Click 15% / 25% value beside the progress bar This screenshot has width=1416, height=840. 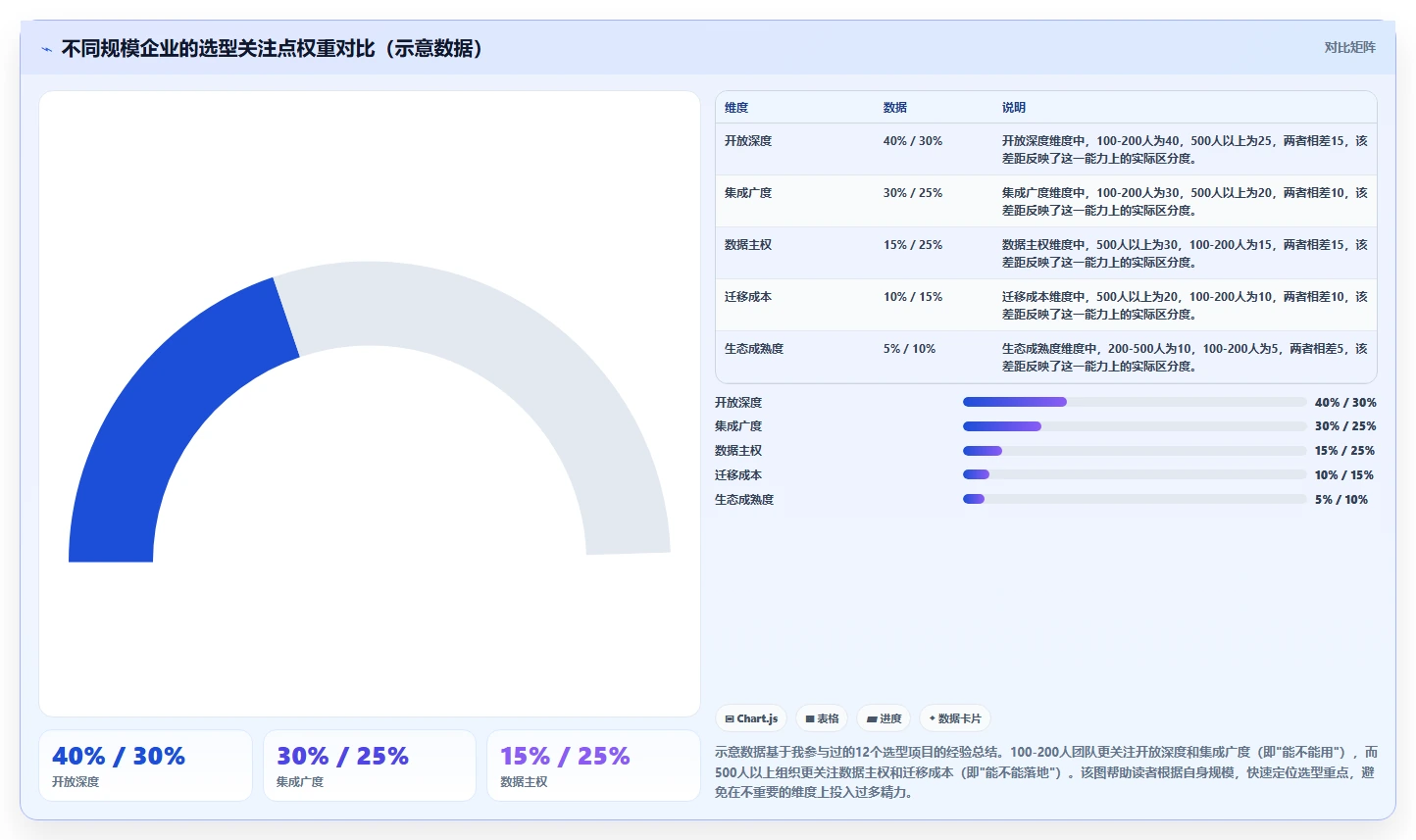1344,451
